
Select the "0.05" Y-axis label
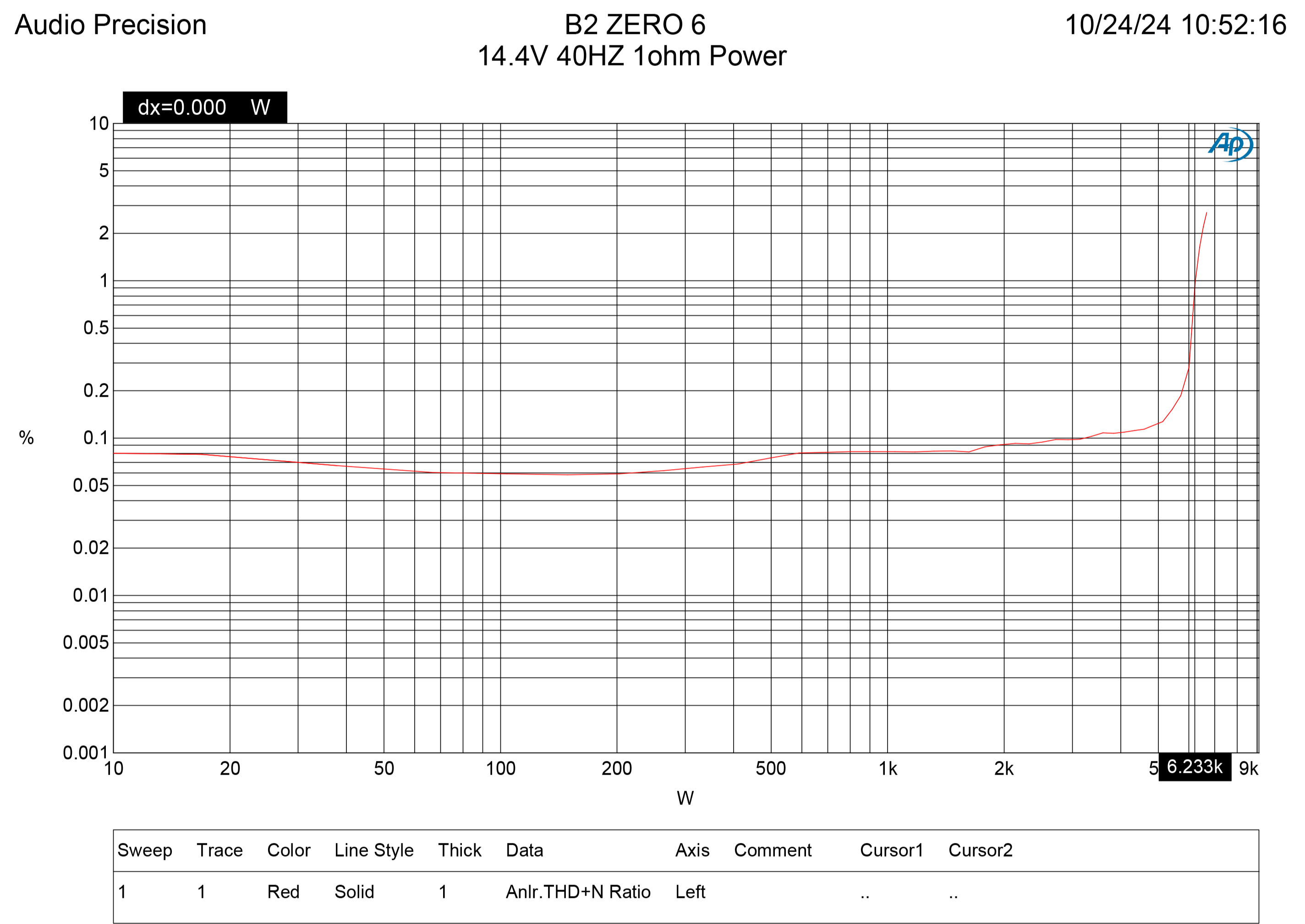(90, 485)
